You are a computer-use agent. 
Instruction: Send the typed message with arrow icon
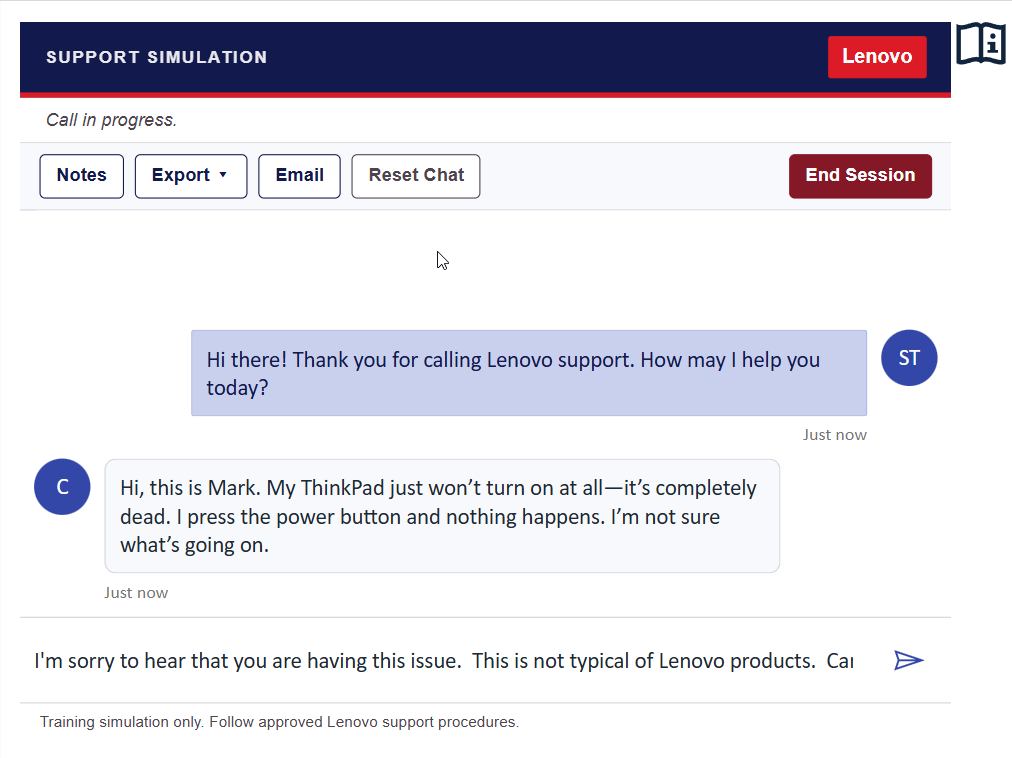point(909,660)
